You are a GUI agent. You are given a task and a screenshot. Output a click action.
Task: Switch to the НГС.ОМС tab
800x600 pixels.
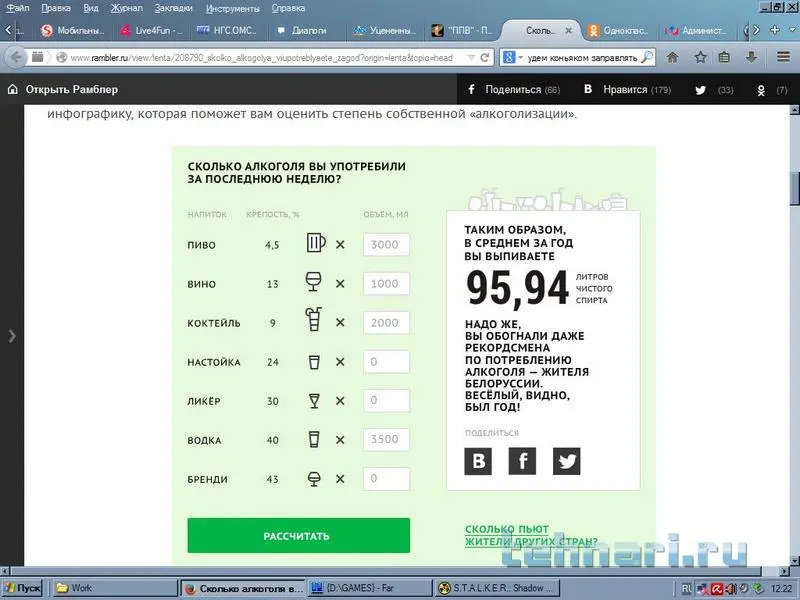pos(227,31)
